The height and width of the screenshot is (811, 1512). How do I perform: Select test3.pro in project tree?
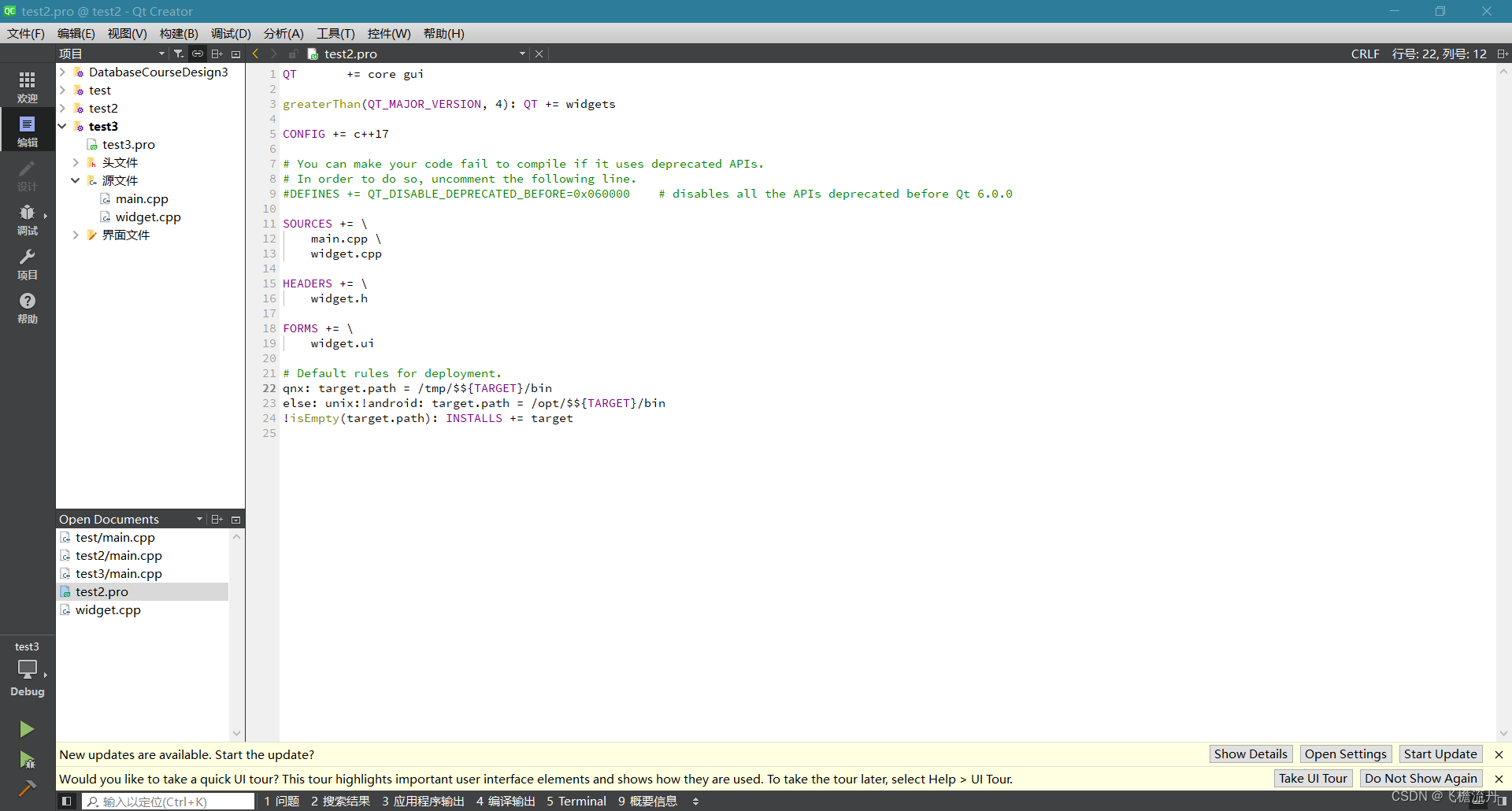click(x=128, y=144)
